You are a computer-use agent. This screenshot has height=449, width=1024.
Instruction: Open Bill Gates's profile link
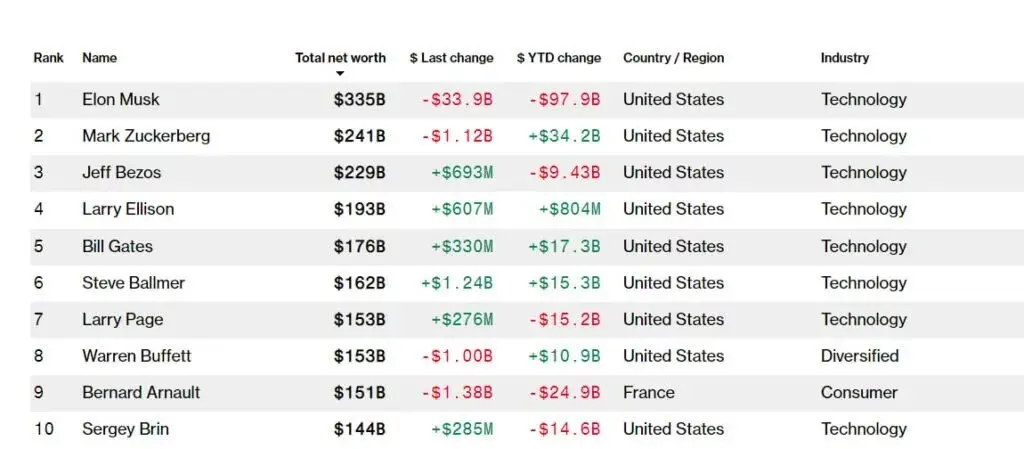pyautogui.click(x=118, y=247)
